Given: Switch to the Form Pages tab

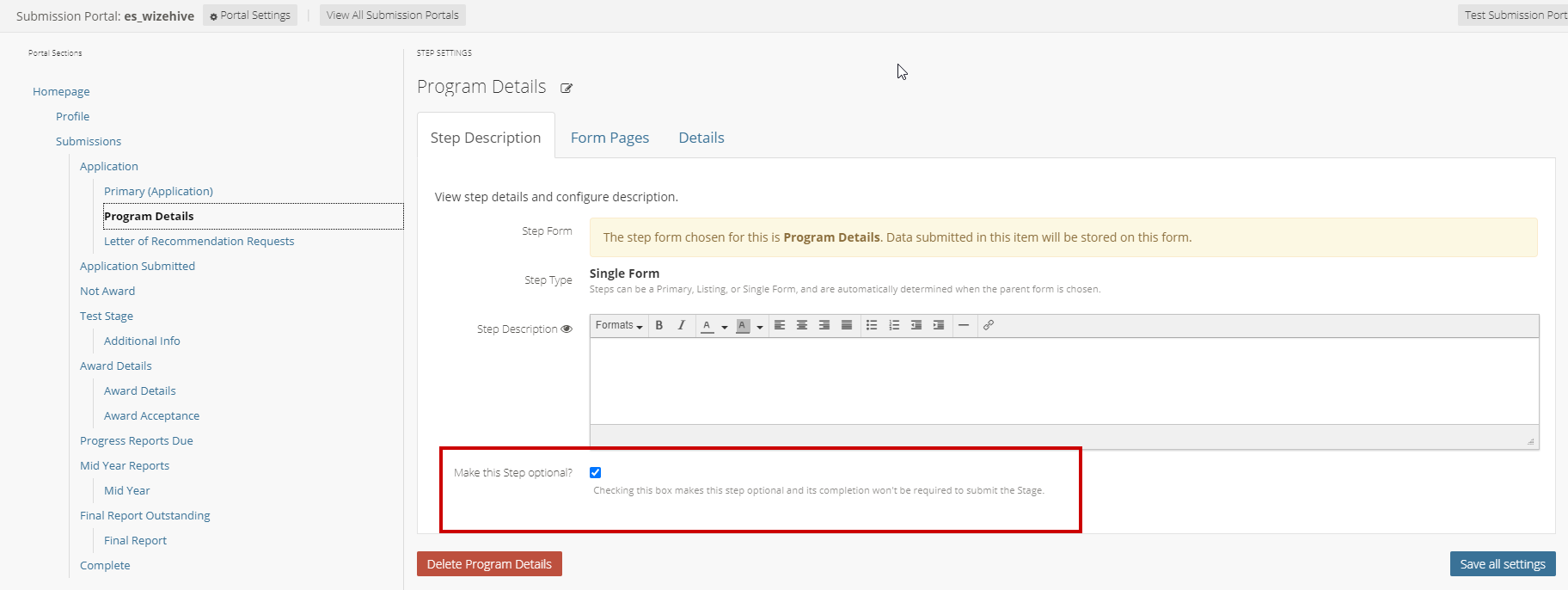Looking at the screenshot, I should tap(609, 138).
